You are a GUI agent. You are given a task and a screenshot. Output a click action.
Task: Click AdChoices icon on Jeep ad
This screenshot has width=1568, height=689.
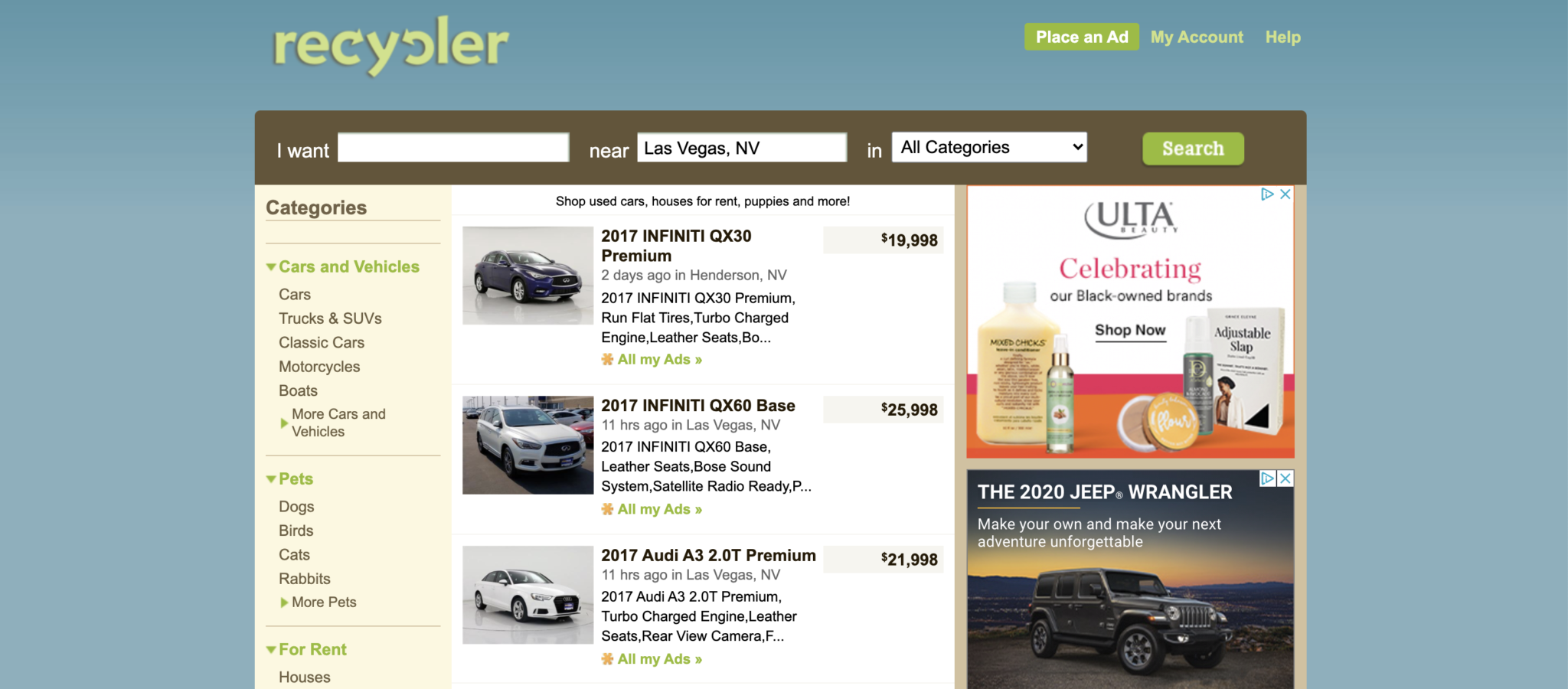1268,478
